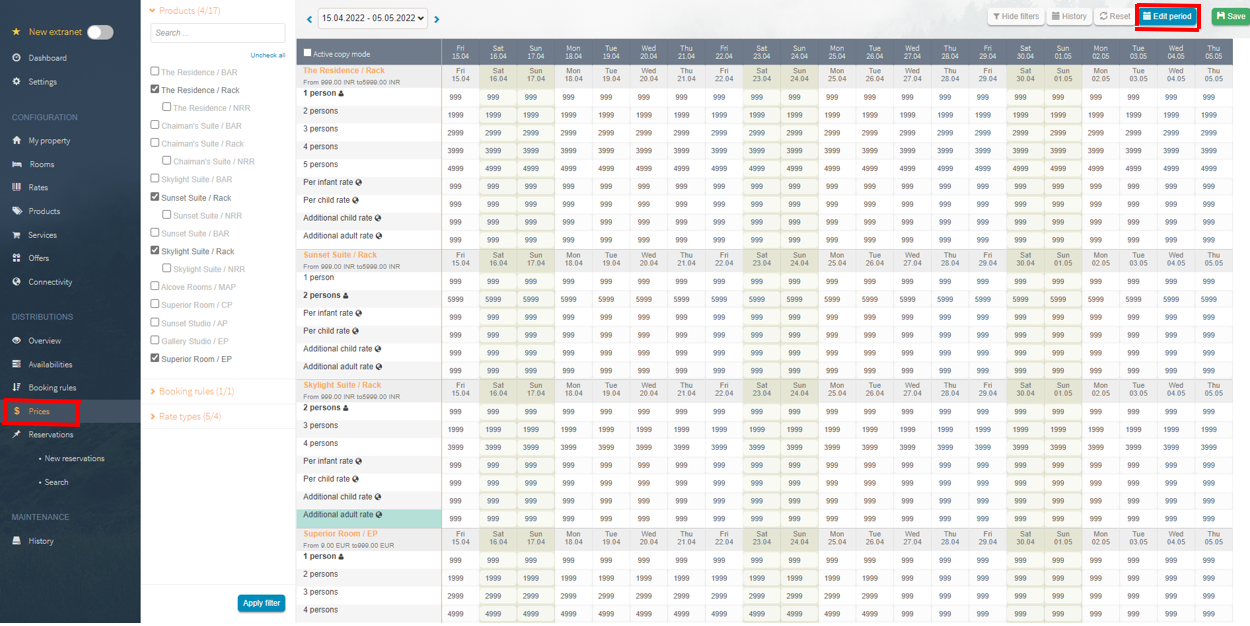Click the Uncheck all link
This screenshot has width=1250, height=626.
click(267, 56)
